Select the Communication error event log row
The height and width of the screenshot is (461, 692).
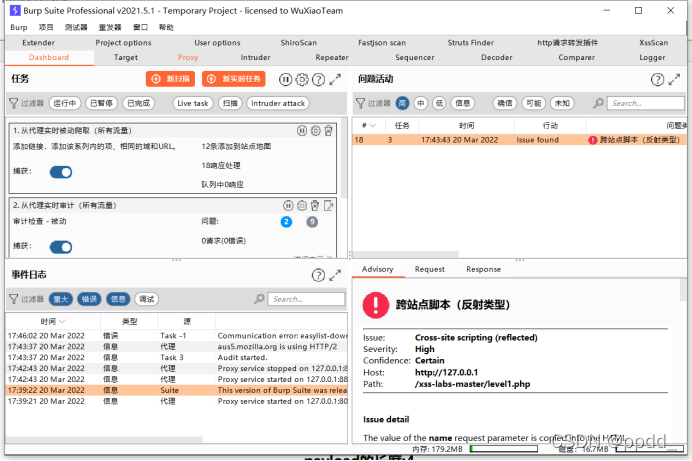coord(177,336)
